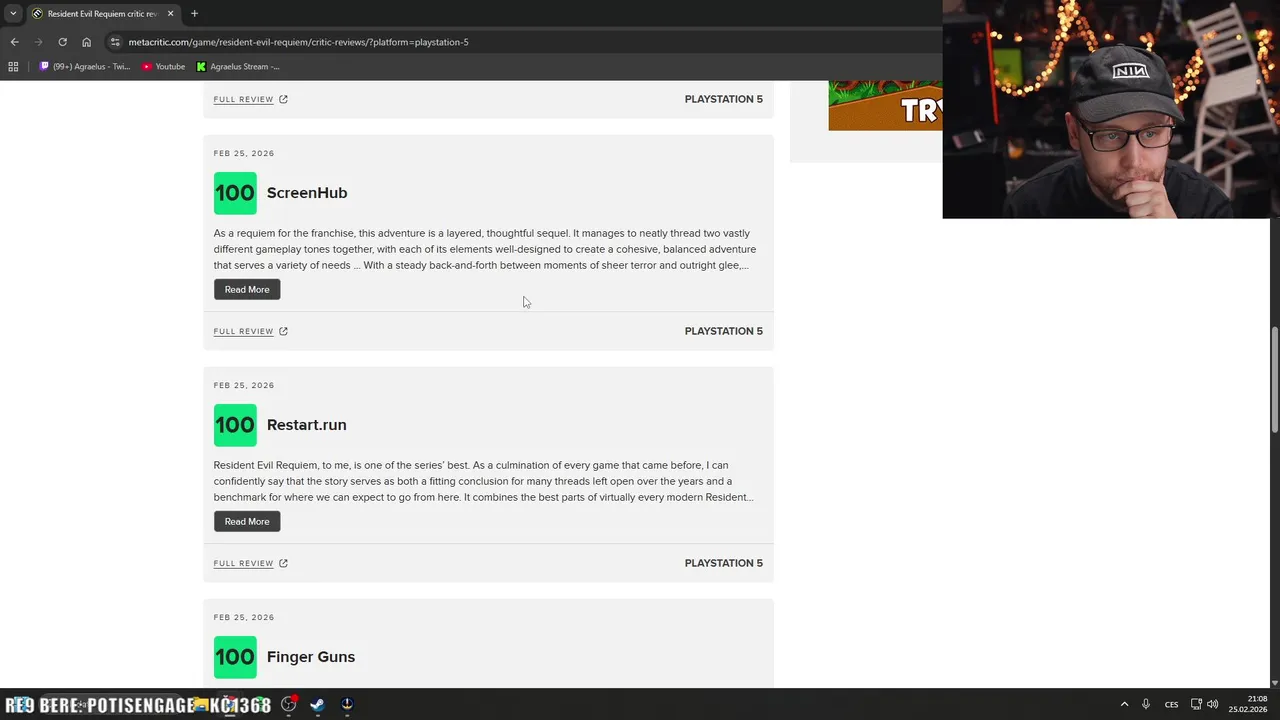Open the Youtube bookmark
Viewport: 1280px width, 720px height.
coord(163,67)
